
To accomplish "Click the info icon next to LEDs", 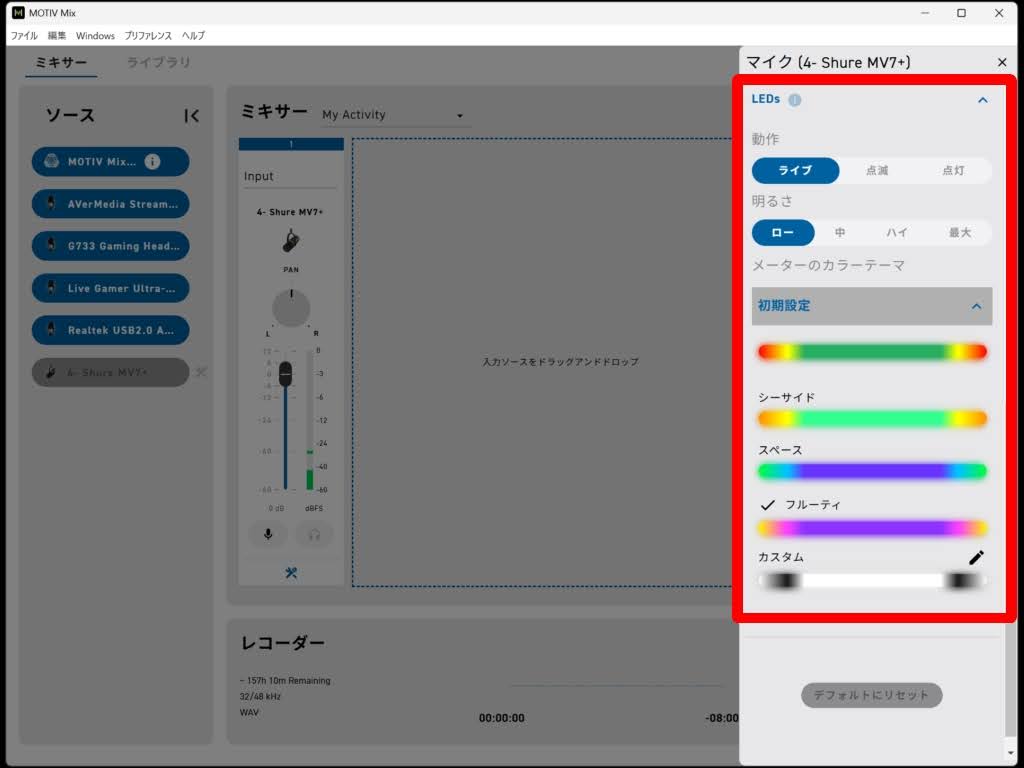I will (794, 100).
